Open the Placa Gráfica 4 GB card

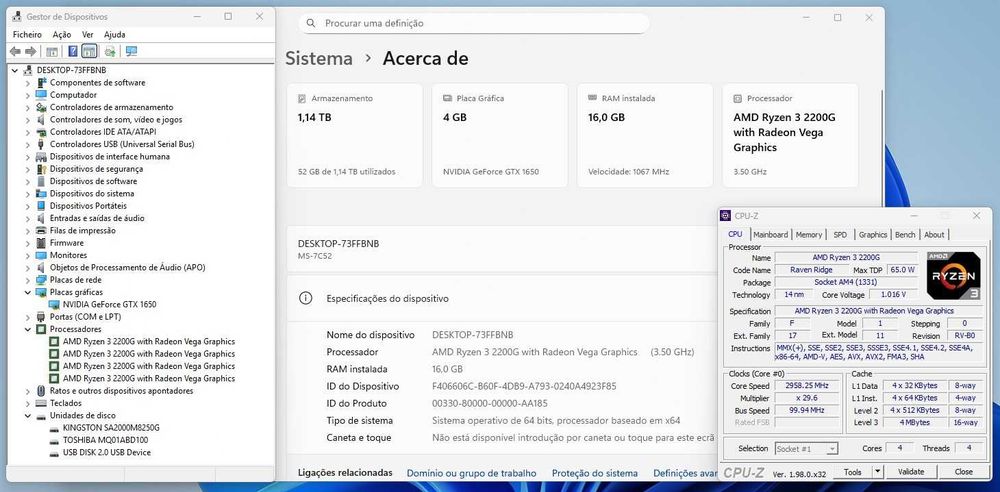tap(500, 135)
